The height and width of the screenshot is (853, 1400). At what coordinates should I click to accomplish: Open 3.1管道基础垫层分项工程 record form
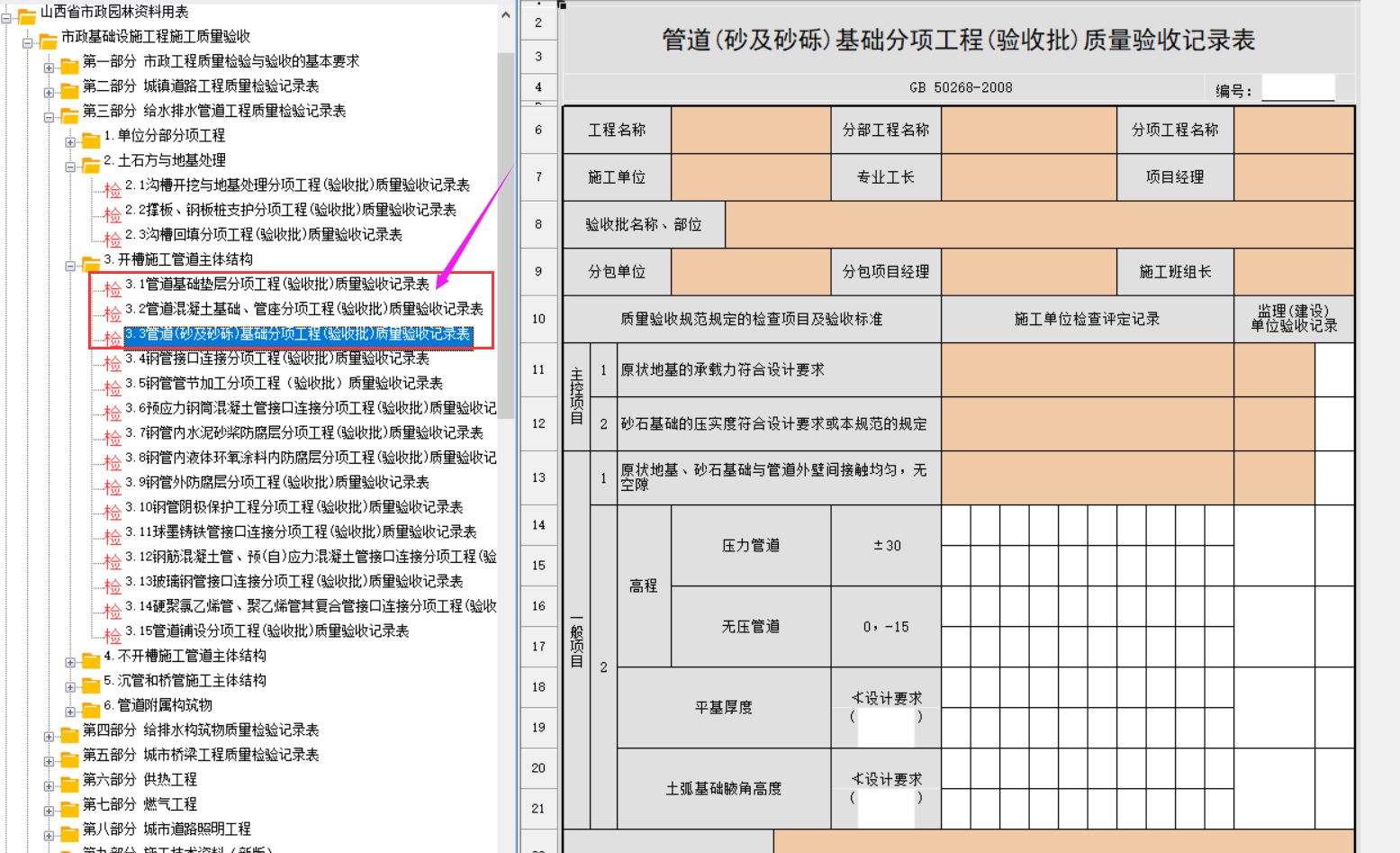click(277, 284)
